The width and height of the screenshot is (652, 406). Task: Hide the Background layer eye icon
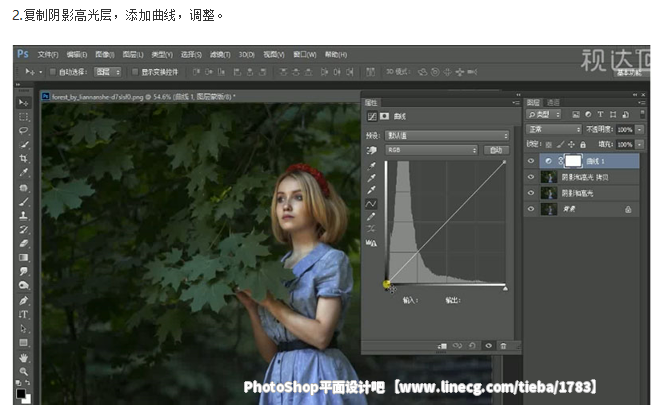click(531, 209)
